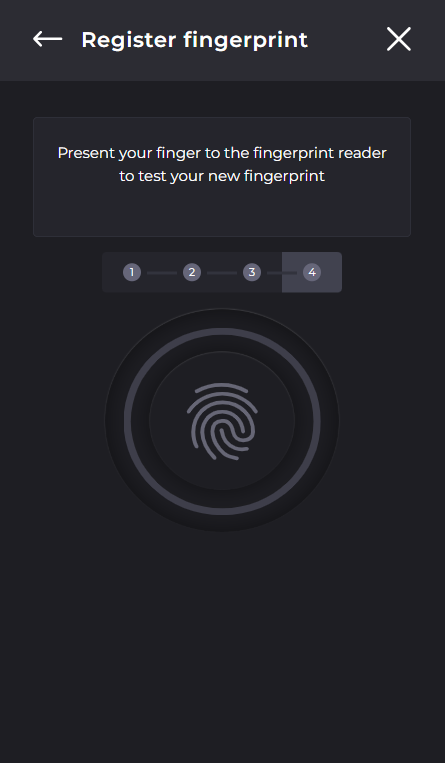Click the inner dark disc beside the fingerprint icon
Image resolution: width=445 pixels, height=763 pixels.
pyautogui.click(x=168, y=421)
